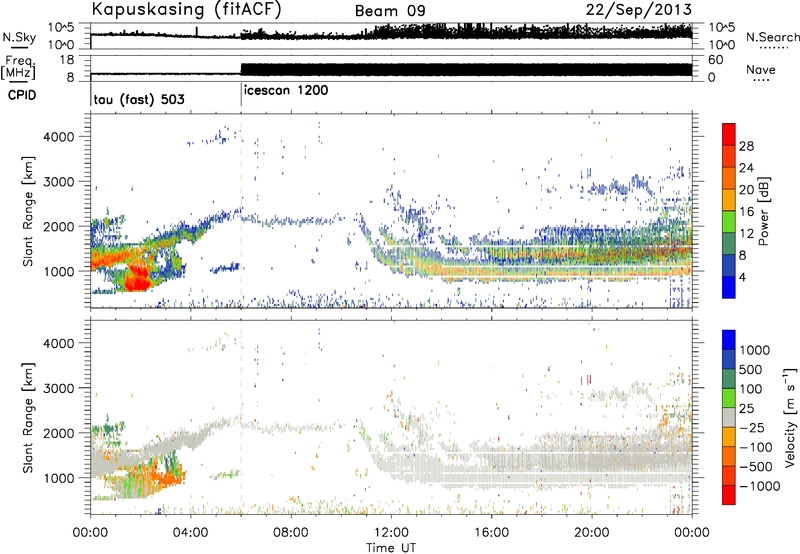Select the "tau (fast) 503" CPID annotation

pos(139,99)
